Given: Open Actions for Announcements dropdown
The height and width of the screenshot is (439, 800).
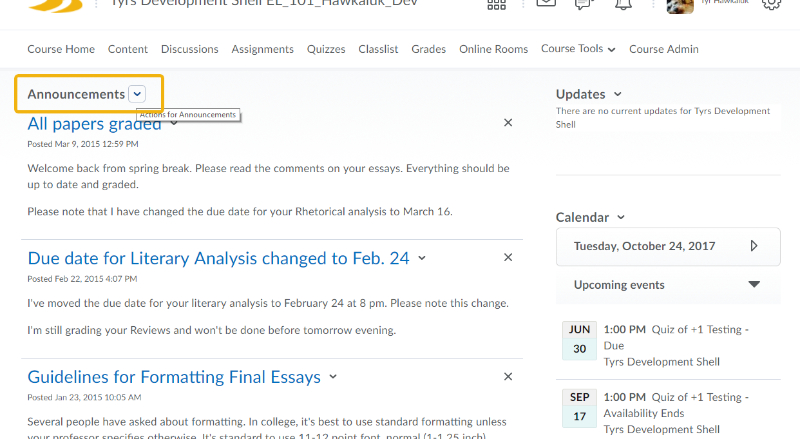Looking at the screenshot, I should pyautogui.click(x=138, y=94).
